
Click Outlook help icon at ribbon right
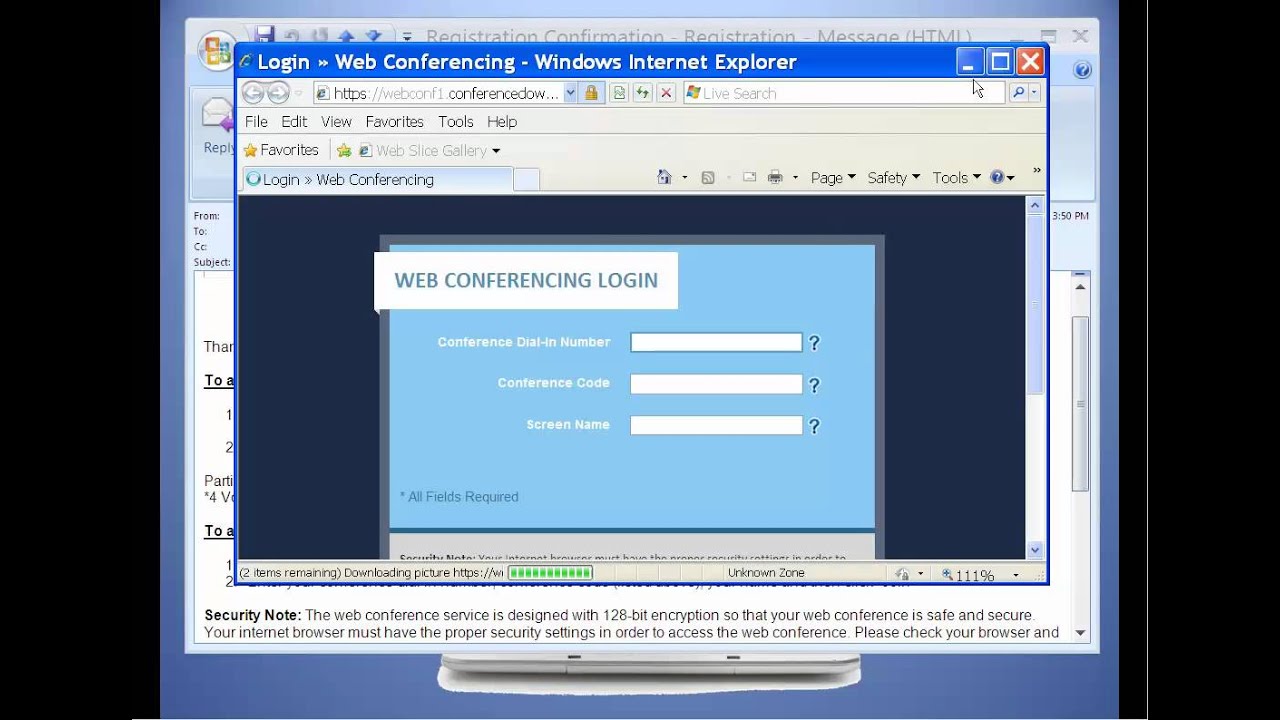pos(1082,70)
